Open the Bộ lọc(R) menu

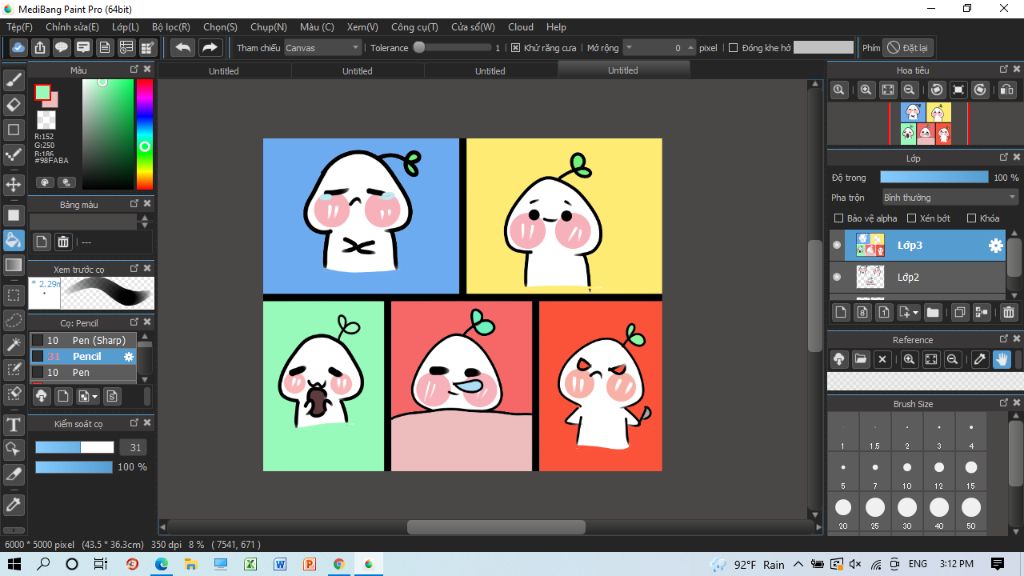pyautogui.click(x=171, y=27)
